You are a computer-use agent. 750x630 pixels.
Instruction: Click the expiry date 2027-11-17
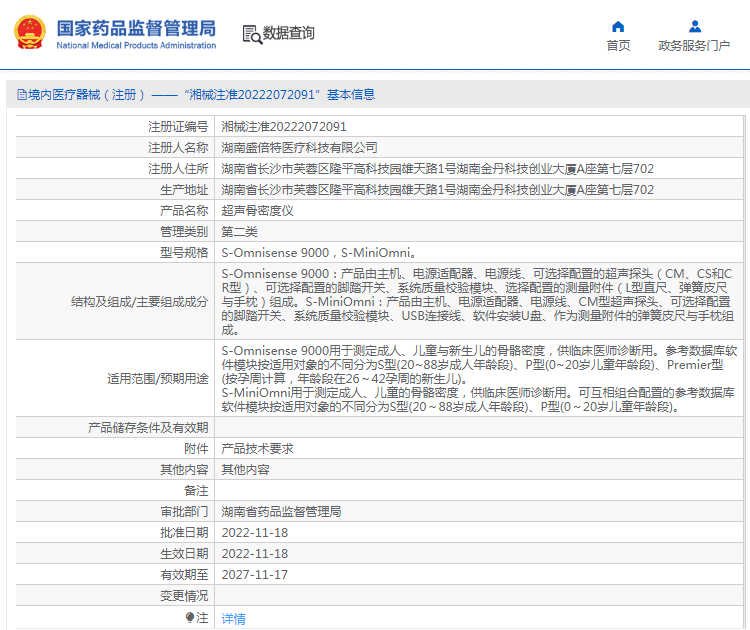click(254, 575)
